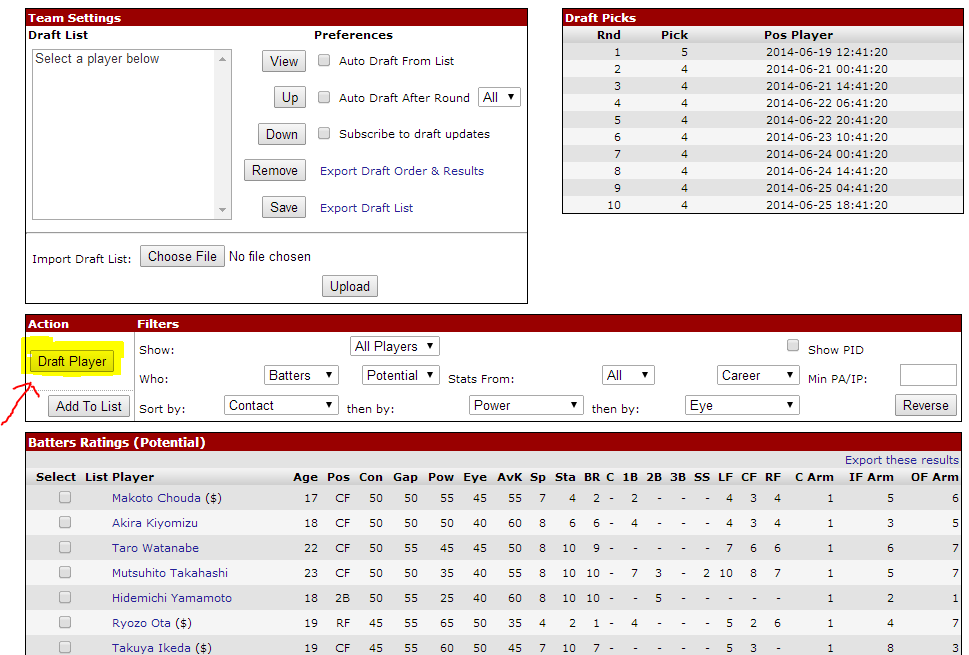Open the Potential ratings dropdown
This screenshot has width=969, height=655.
[400, 375]
